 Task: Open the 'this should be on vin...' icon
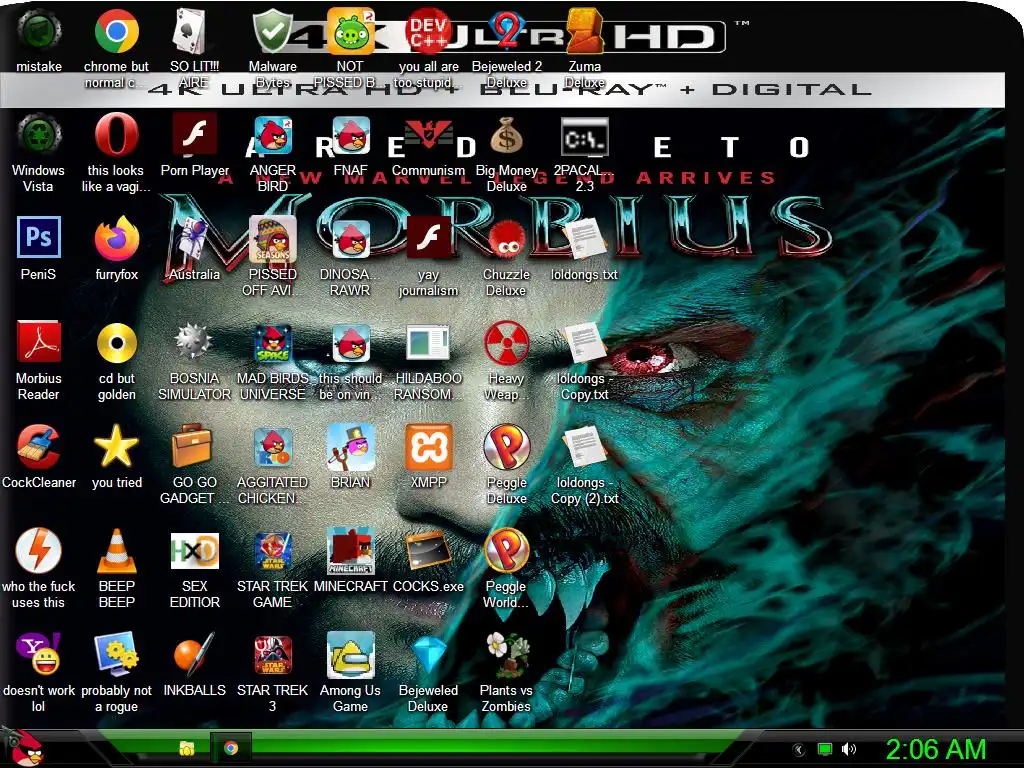click(x=350, y=343)
